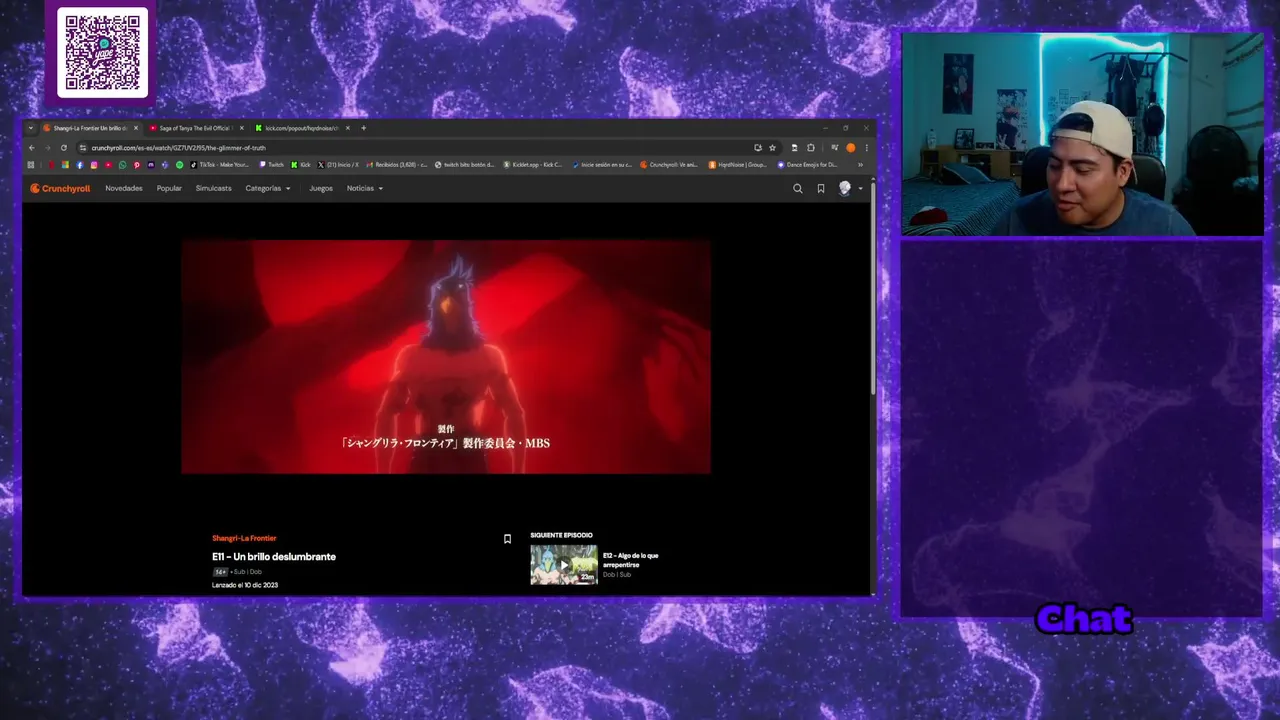Open Popular in the Crunchyroll menu

(x=169, y=188)
